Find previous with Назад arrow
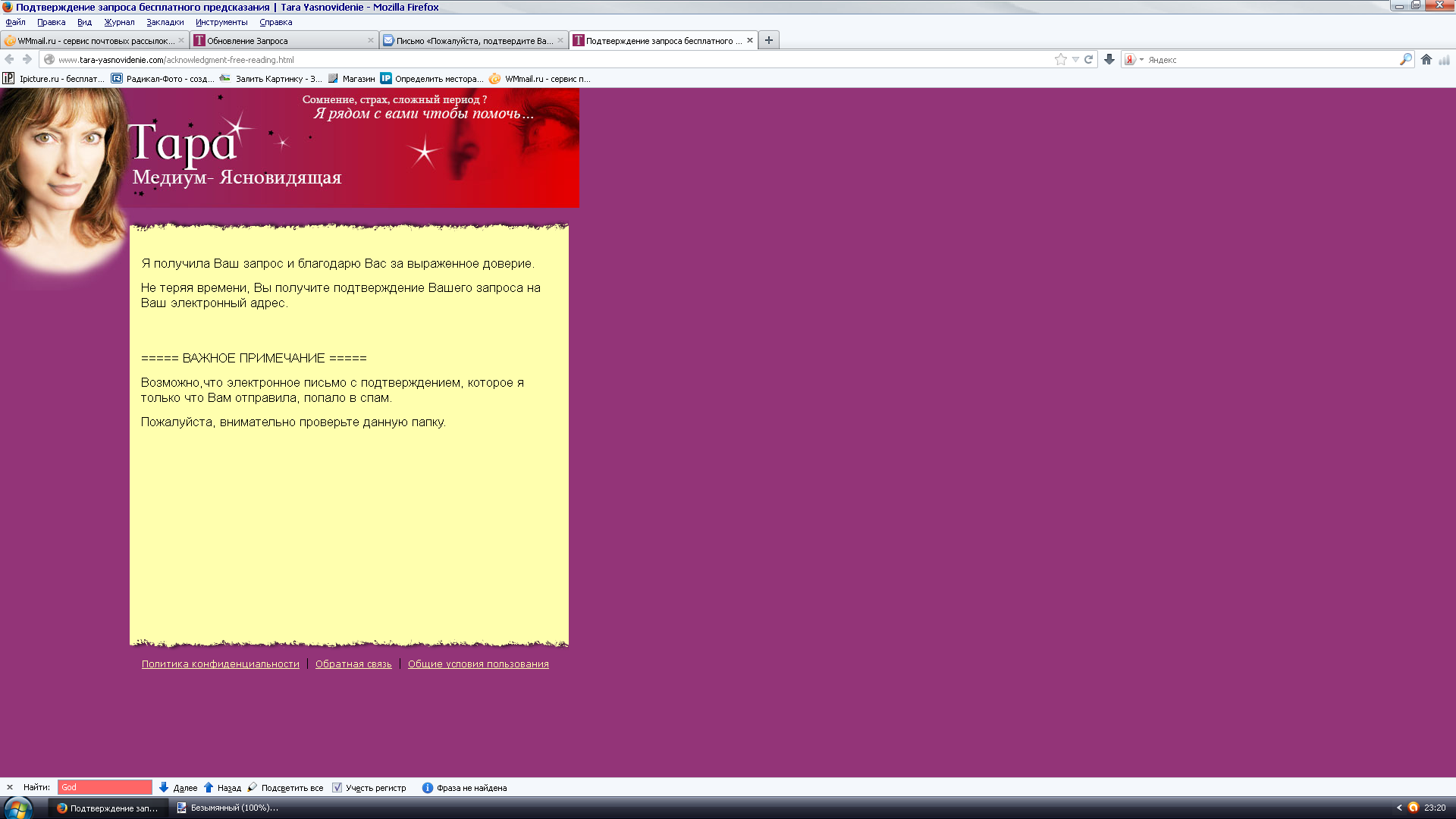Image resolution: width=1456 pixels, height=819 pixels. coord(222,787)
